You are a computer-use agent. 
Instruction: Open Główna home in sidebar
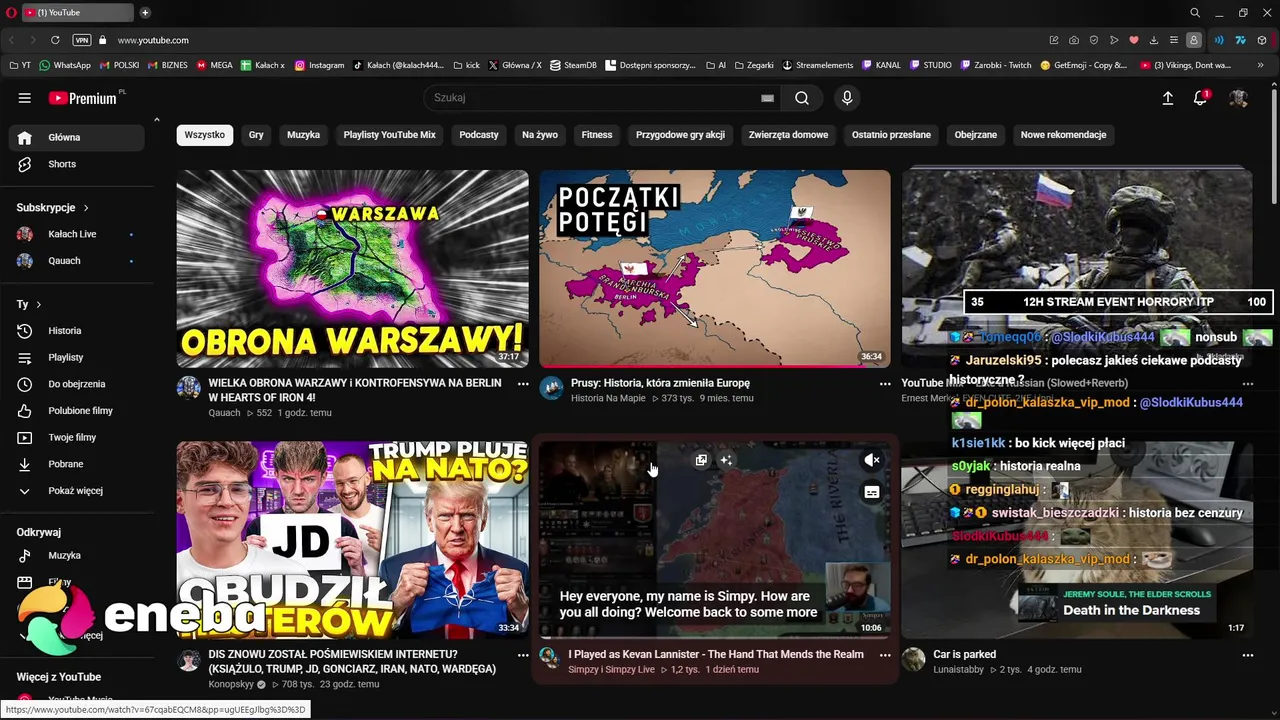point(76,138)
